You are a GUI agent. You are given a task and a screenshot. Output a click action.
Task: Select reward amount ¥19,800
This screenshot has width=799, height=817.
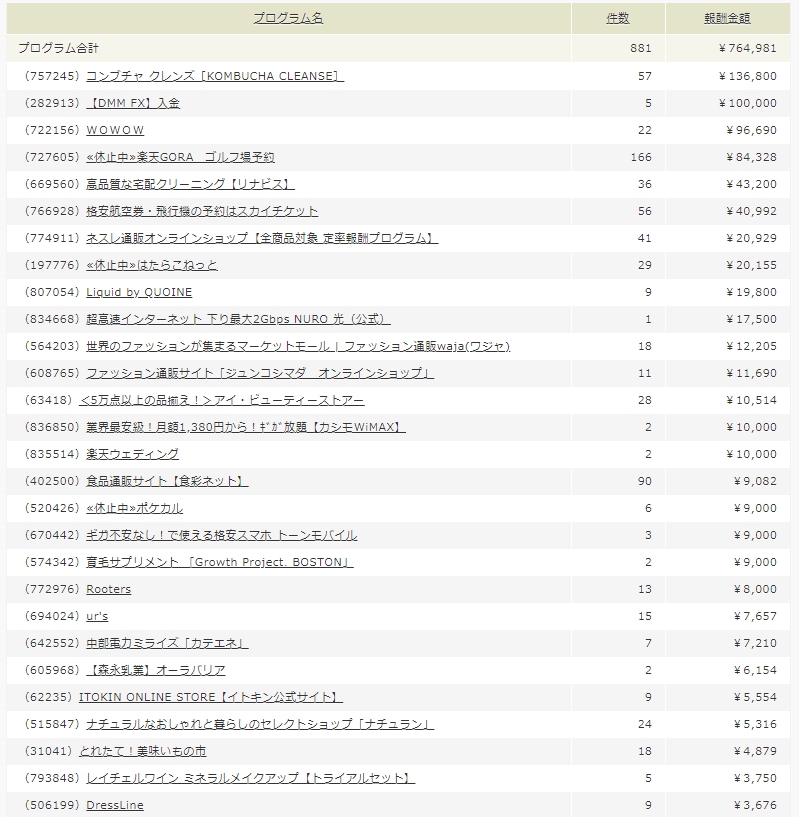(751, 292)
